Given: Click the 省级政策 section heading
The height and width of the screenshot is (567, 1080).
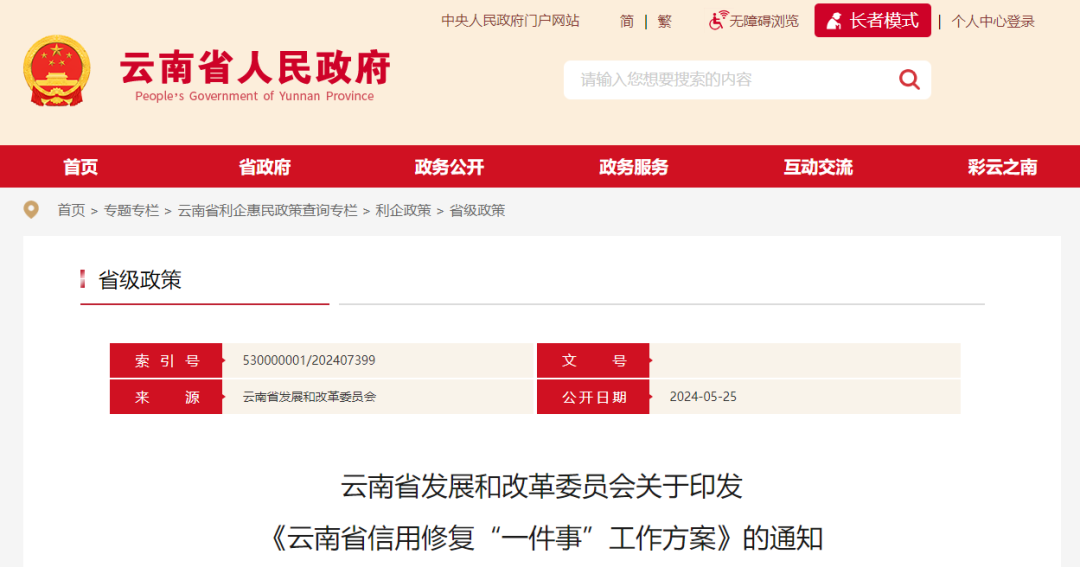Looking at the screenshot, I should point(140,280).
